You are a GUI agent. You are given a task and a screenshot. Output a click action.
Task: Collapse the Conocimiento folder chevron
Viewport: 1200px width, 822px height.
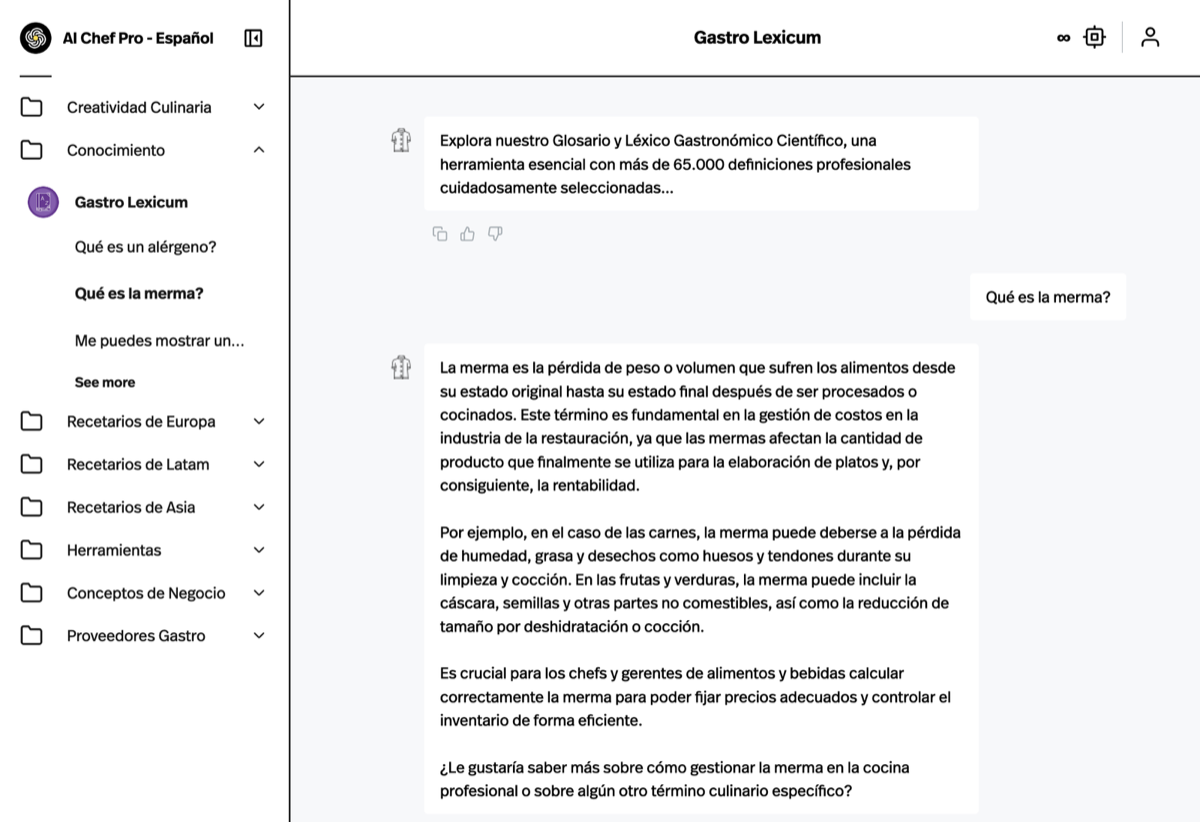(x=259, y=150)
